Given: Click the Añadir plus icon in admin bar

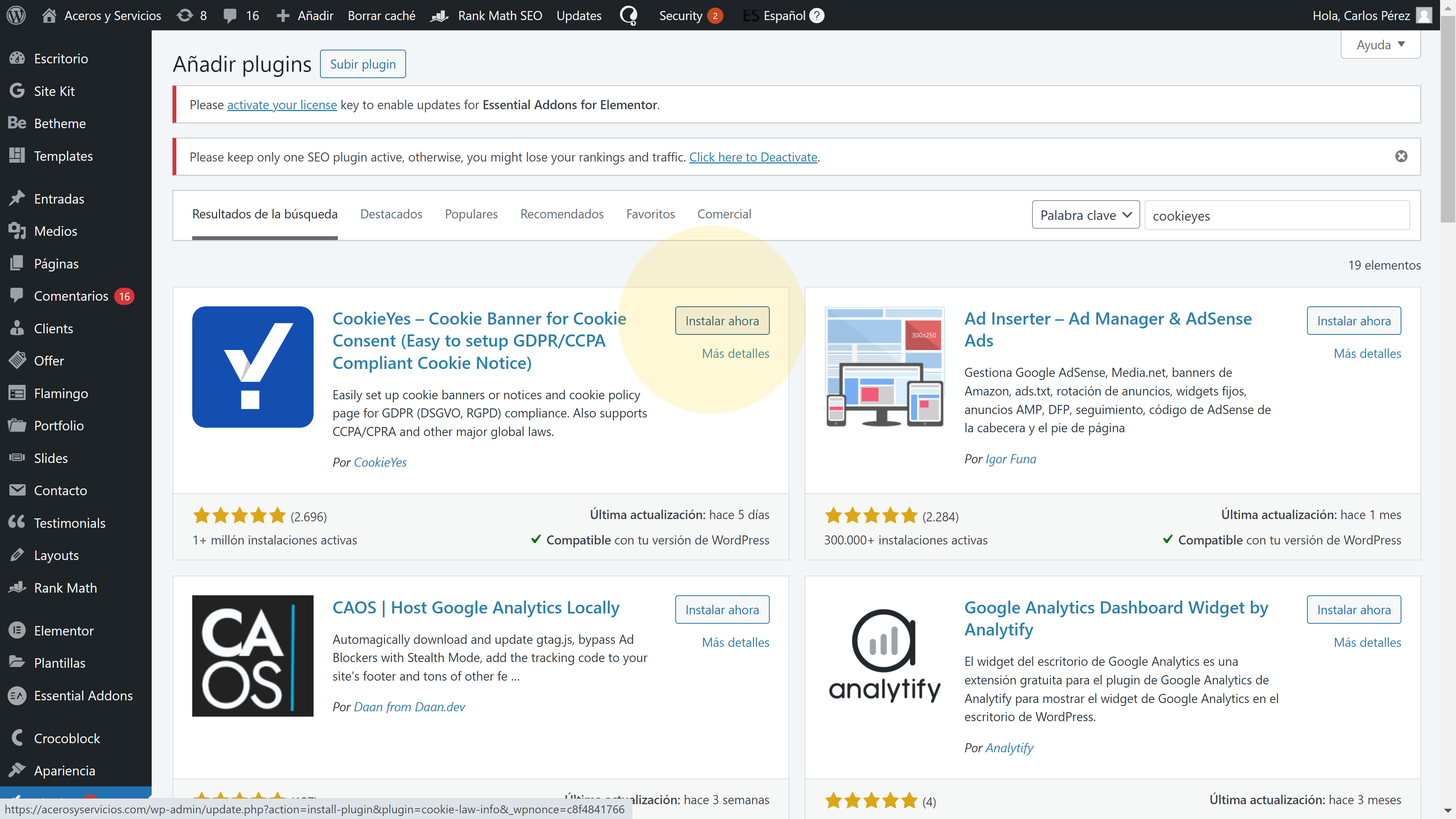Looking at the screenshot, I should [283, 16].
